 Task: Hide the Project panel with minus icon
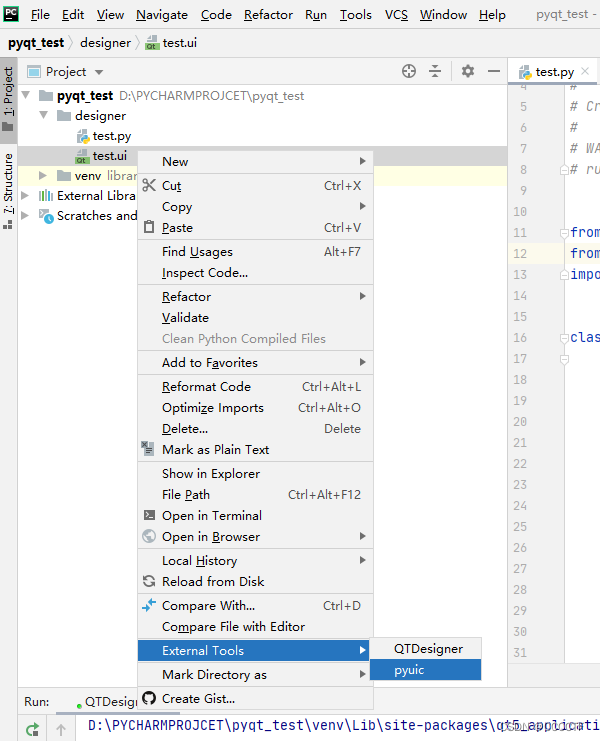click(494, 71)
